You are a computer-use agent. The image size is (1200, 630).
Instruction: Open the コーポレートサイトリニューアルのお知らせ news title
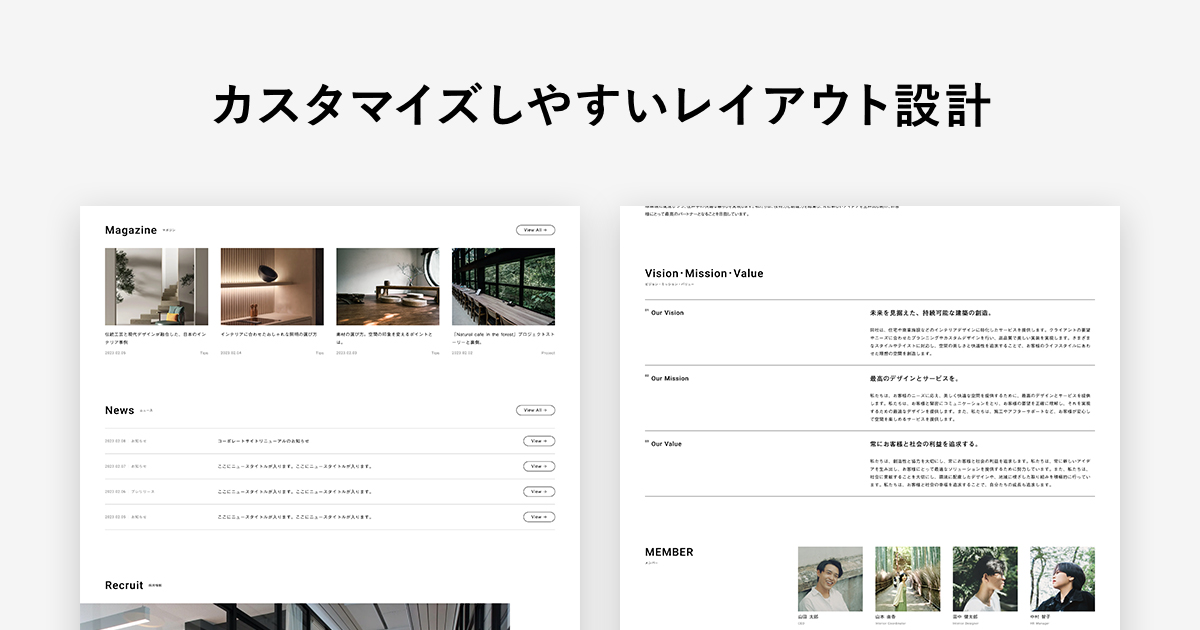[263, 441]
